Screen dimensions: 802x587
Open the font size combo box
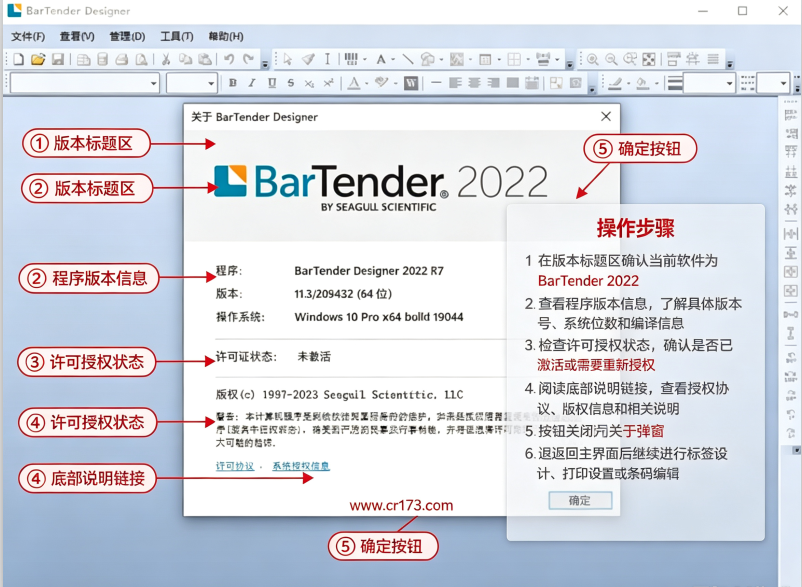[192, 83]
